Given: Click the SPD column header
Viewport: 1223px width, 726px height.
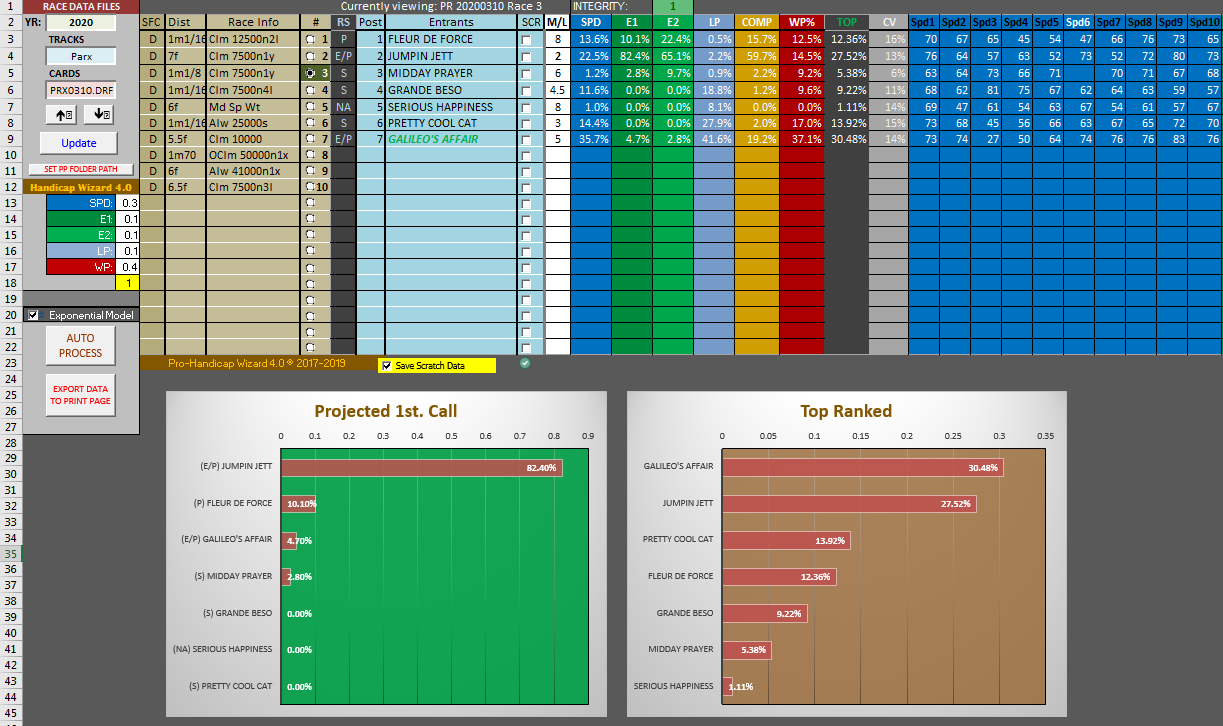Looking at the screenshot, I should pyautogui.click(x=591, y=22).
